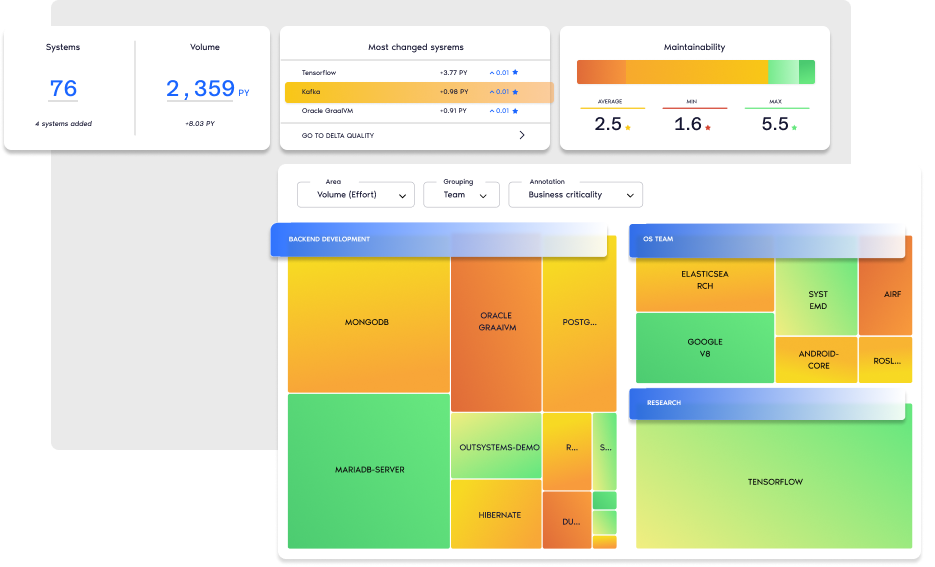Click the 4 systems added text
The height and width of the screenshot is (567, 935).
63,124
